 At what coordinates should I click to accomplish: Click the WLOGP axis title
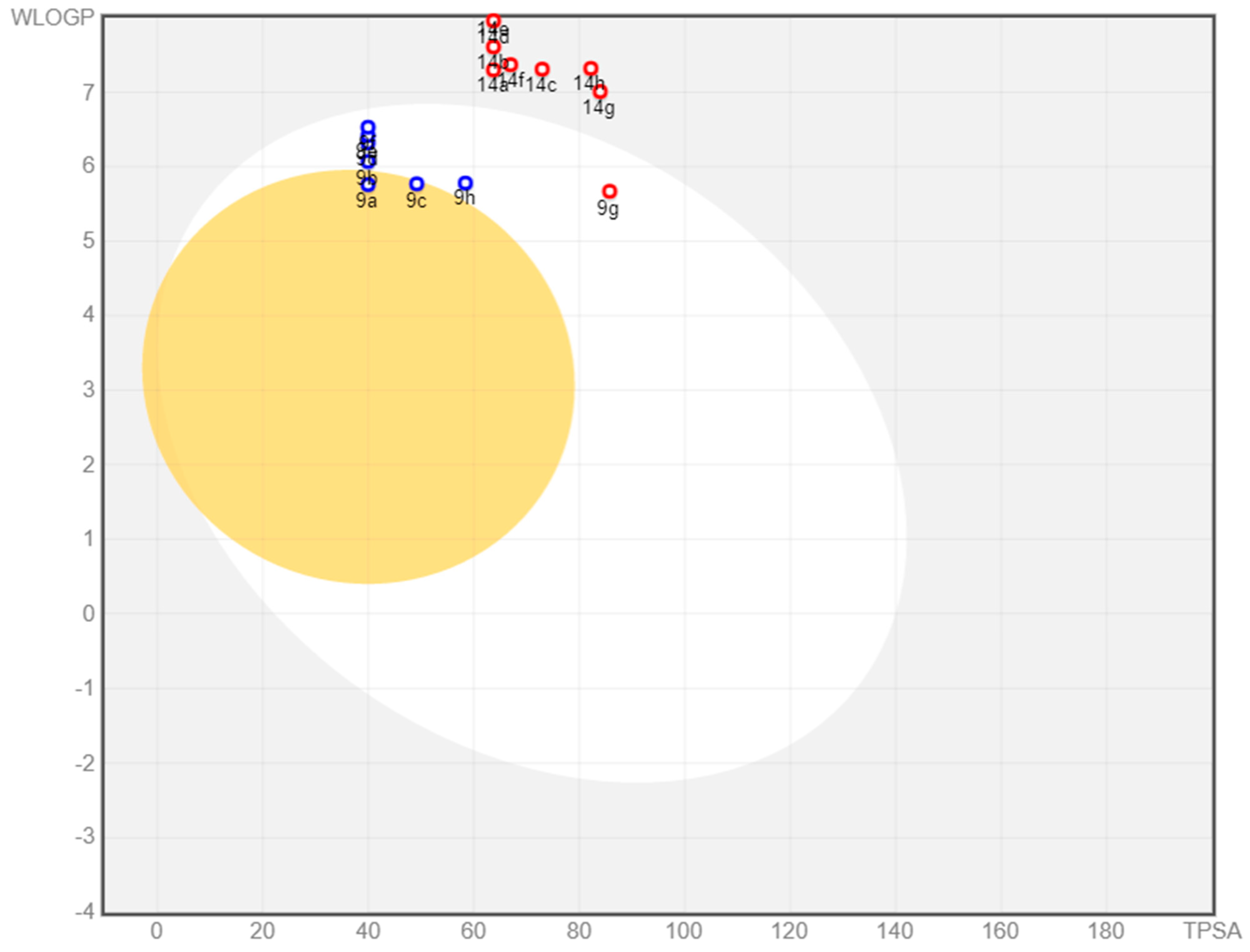(x=52, y=18)
